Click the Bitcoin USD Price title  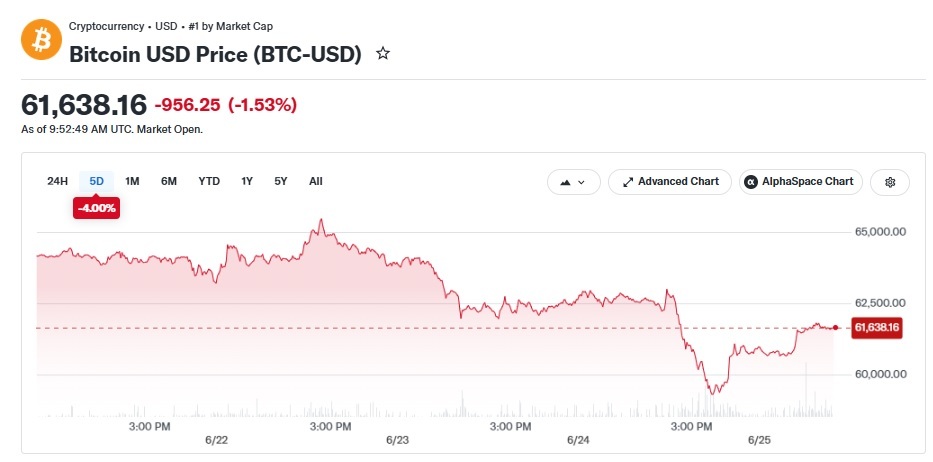[215, 55]
